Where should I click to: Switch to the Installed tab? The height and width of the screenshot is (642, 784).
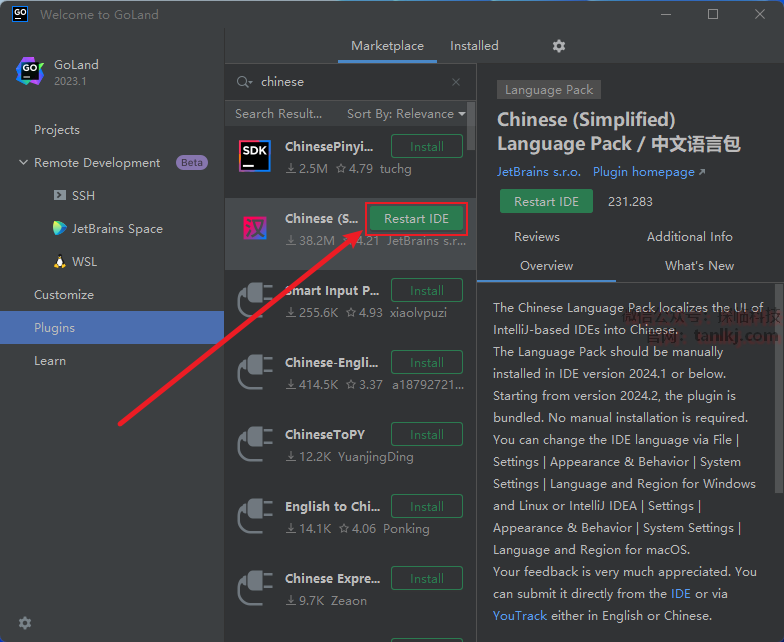pos(474,46)
